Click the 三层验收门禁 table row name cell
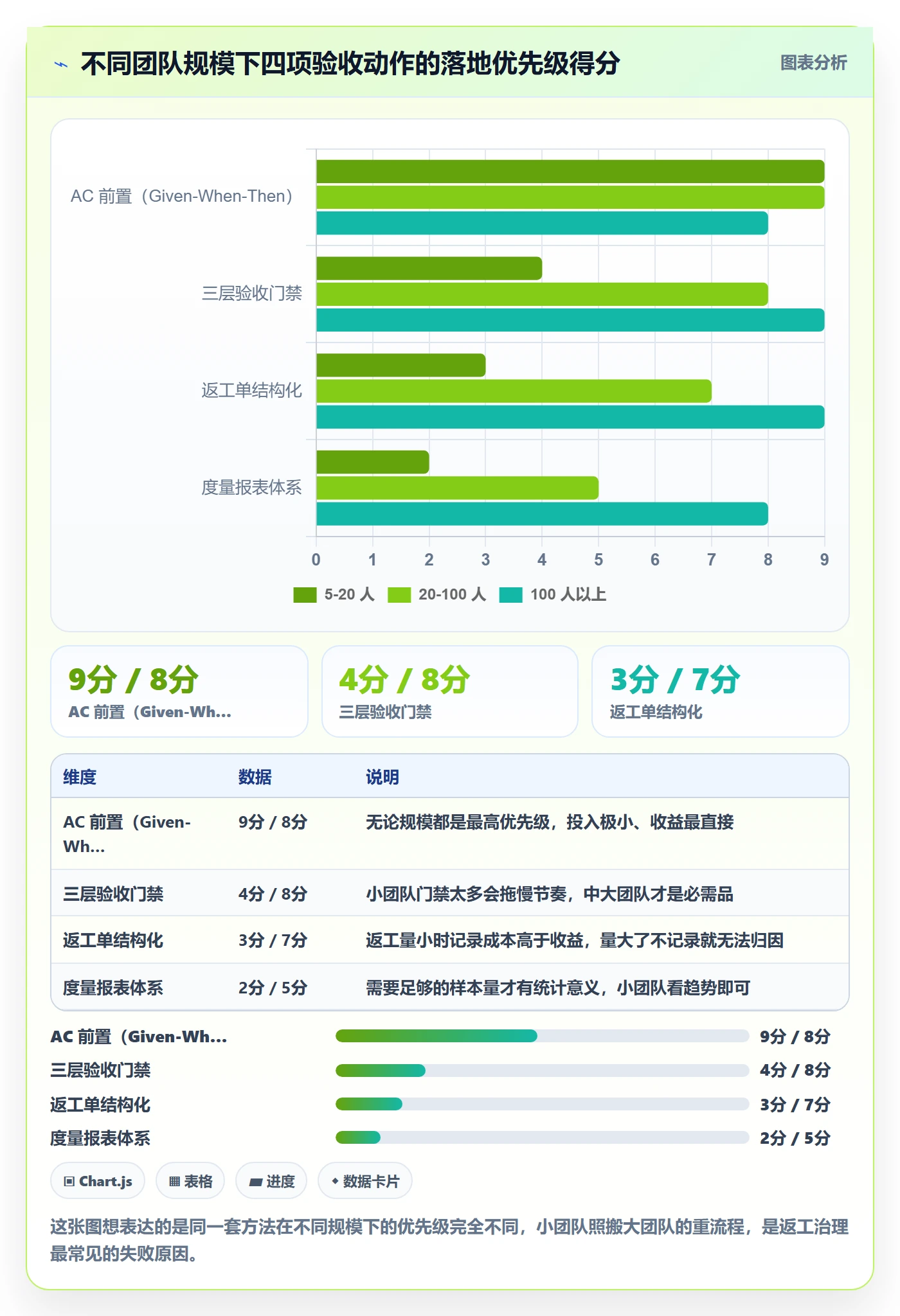Screen dimensions: 900x1316 click(x=113, y=894)
